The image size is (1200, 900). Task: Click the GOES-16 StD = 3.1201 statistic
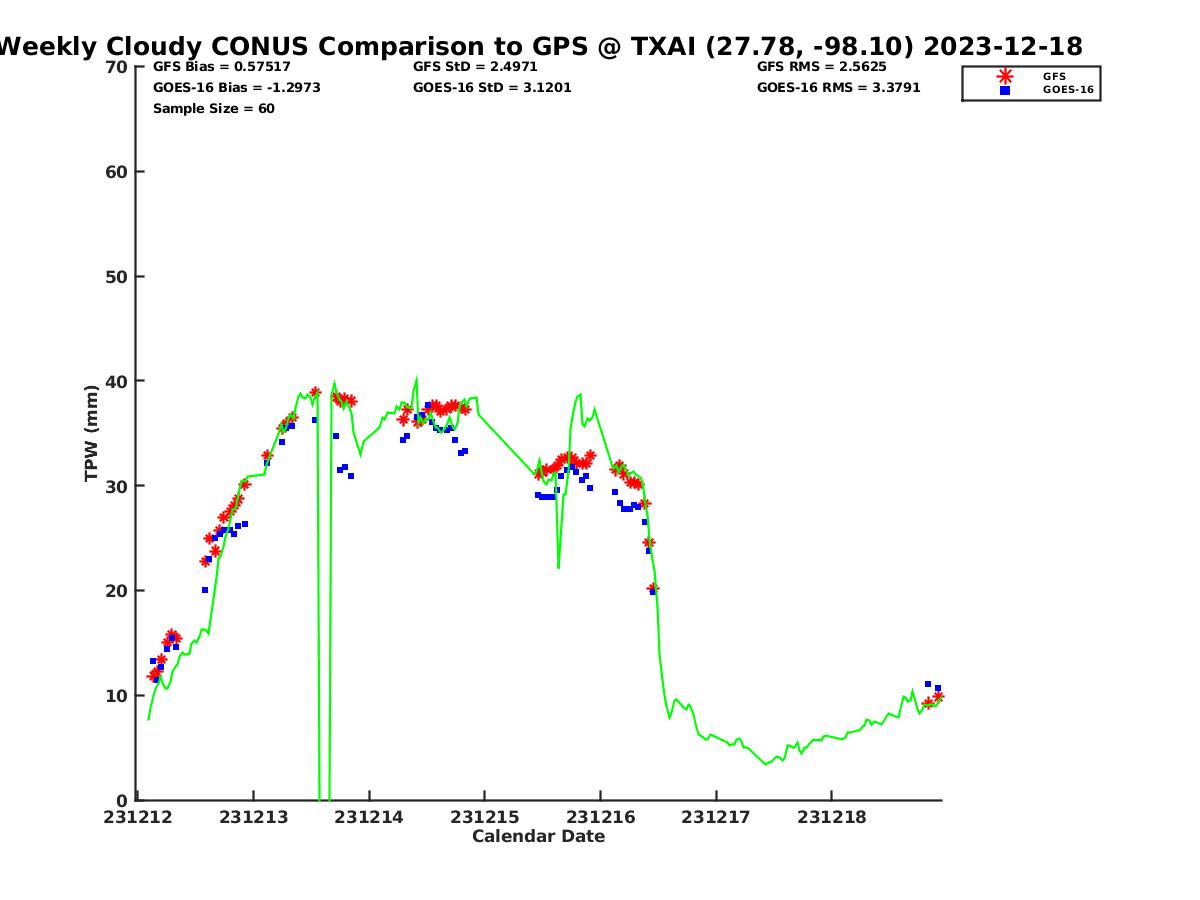coord(492,88)
